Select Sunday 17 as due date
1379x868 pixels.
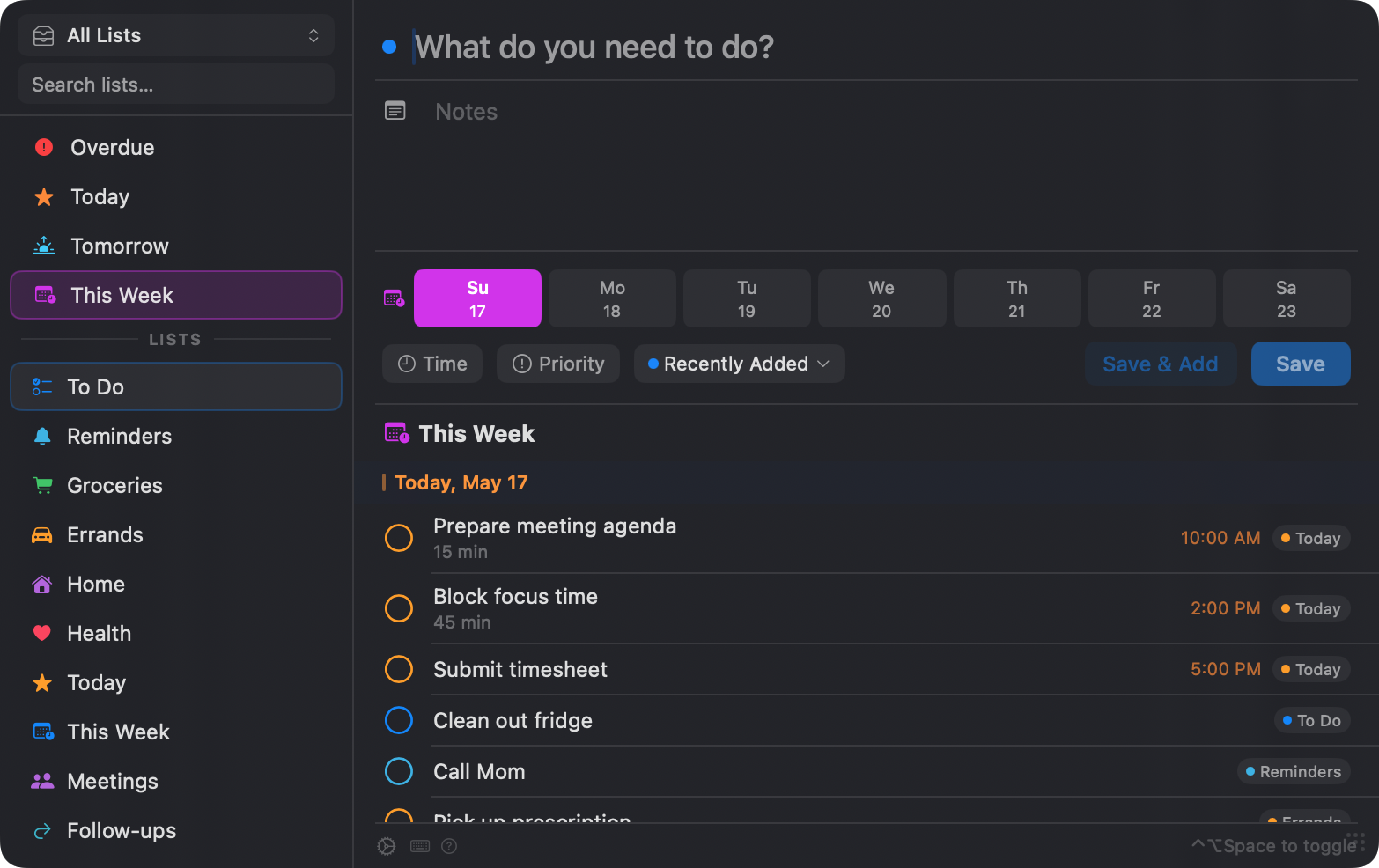(477, 298)
